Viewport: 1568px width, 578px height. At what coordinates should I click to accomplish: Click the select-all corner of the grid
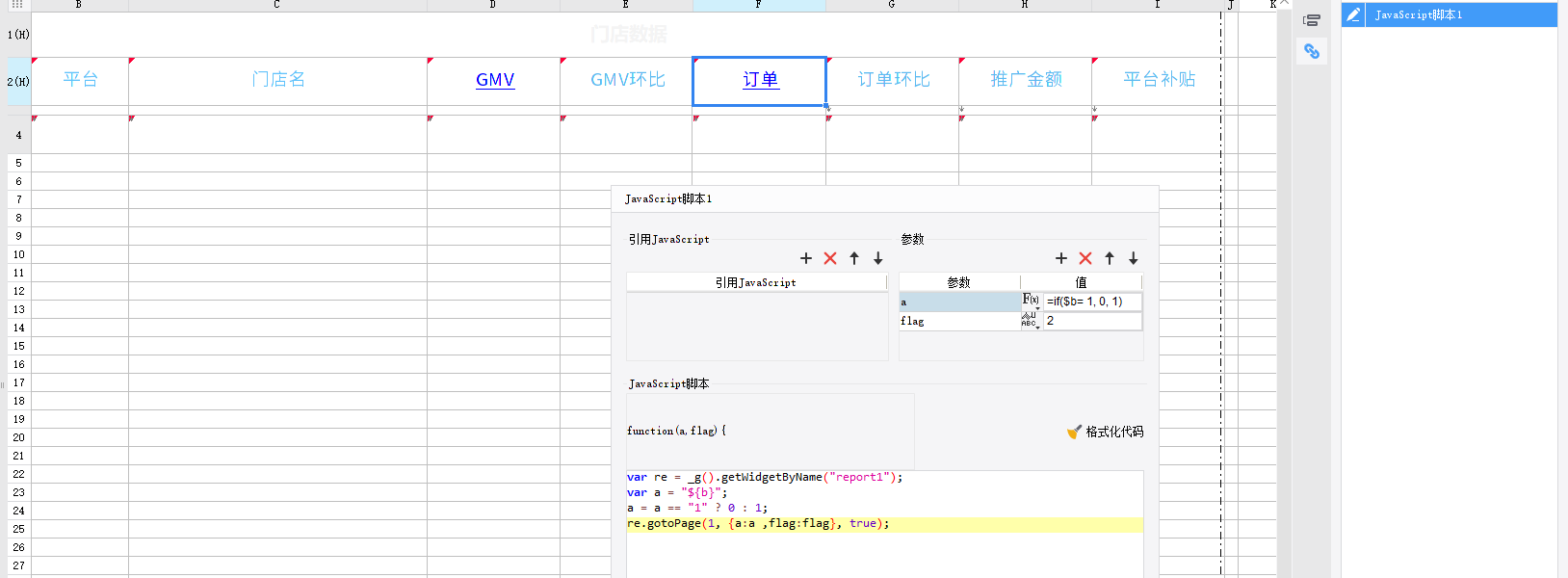17,5
